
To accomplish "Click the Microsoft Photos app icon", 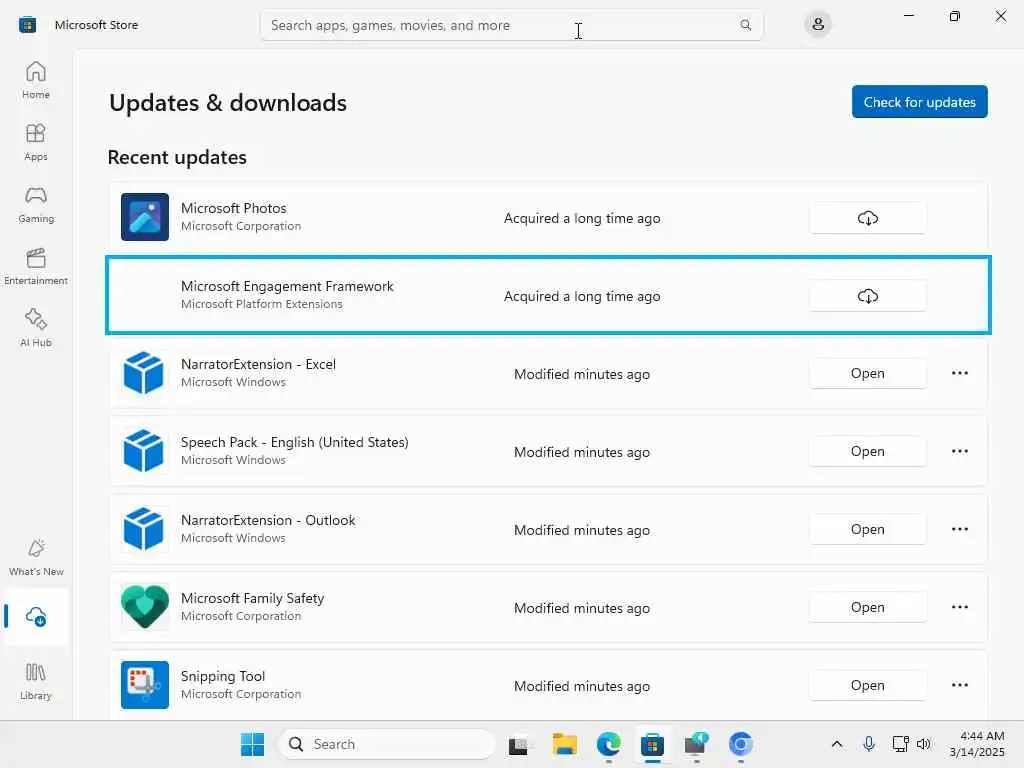I will click(x=145, y=217).
